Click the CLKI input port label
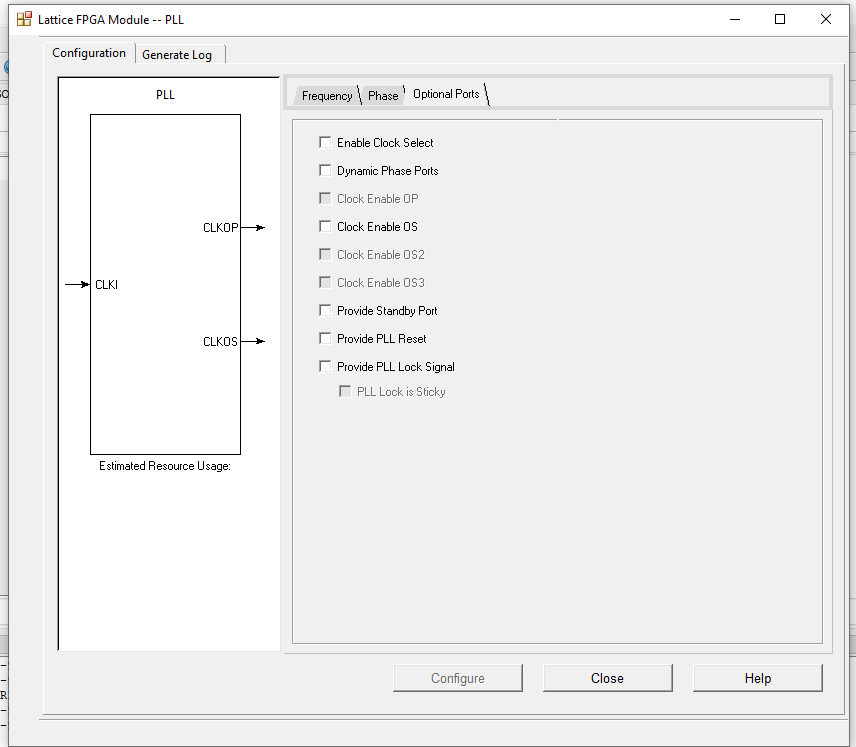The width and height of the screenshot is (856, 747). coord(106,284)
